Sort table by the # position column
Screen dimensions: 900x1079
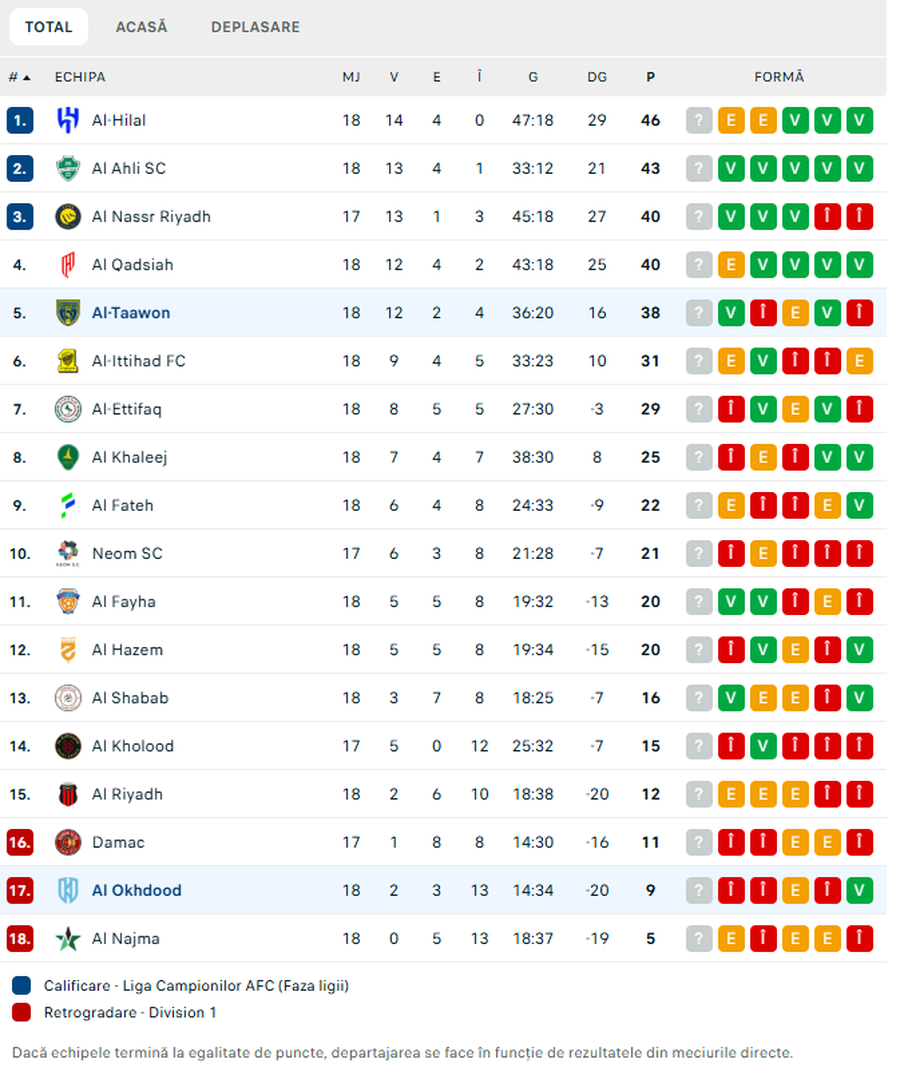click(x=19, y=77)
